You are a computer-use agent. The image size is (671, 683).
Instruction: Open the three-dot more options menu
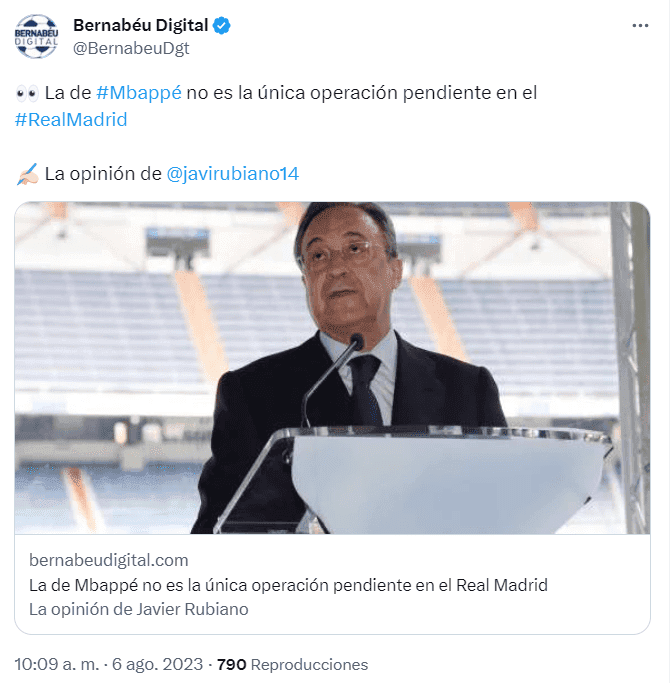[x=640, y=26]
